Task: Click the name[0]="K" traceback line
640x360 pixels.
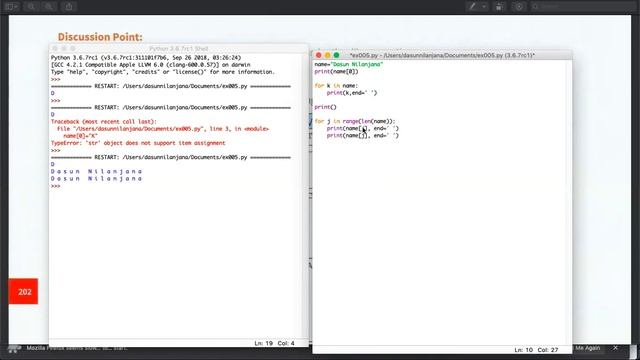Action: tap(80, 136)
